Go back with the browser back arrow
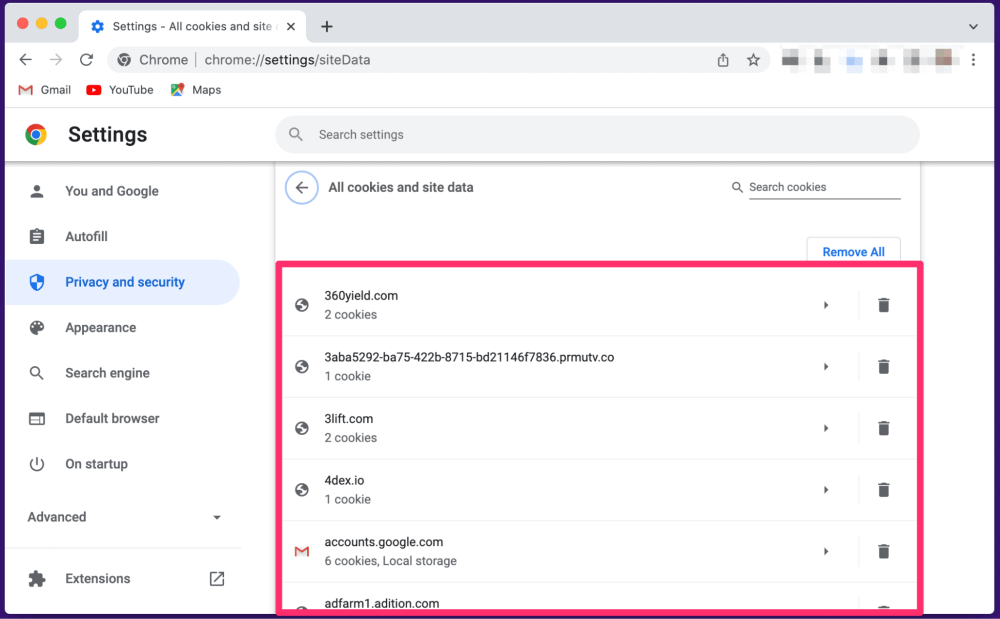The height and width of the screenshot is (619, 1000). pyautogui.click(x=26, y=60)
